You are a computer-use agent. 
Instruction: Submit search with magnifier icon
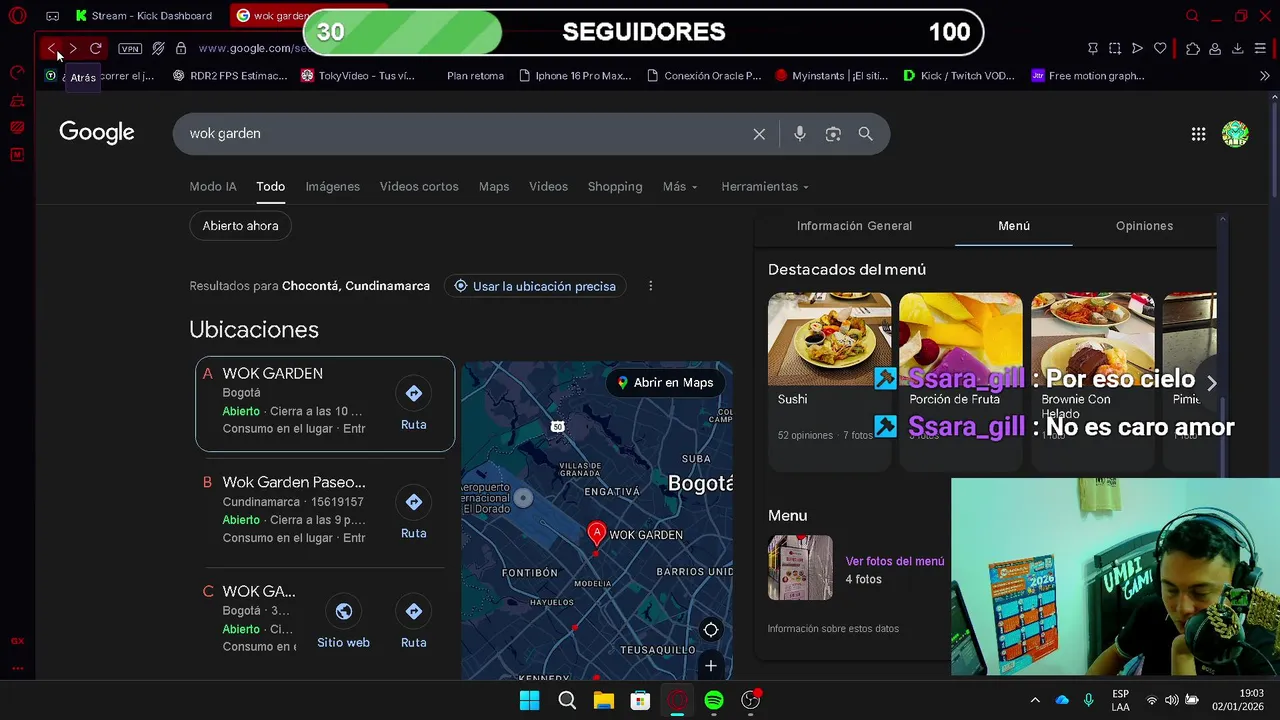tap(866, 134)
